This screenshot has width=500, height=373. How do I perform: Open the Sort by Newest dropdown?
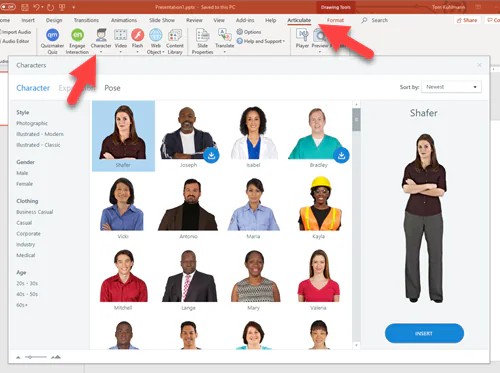point(451,87)
